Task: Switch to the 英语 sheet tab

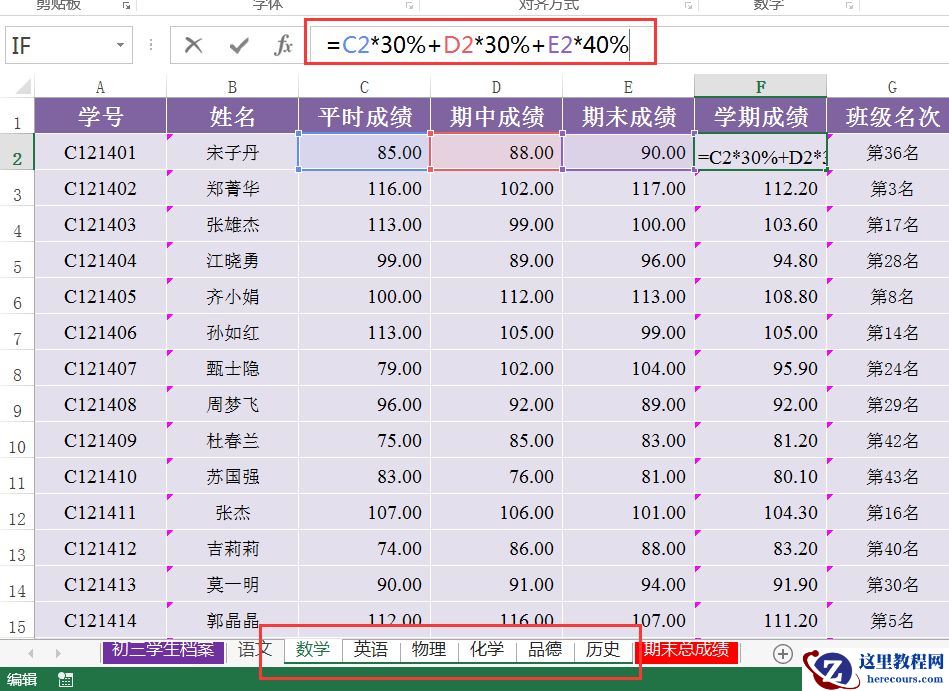Action: (370, 649)
